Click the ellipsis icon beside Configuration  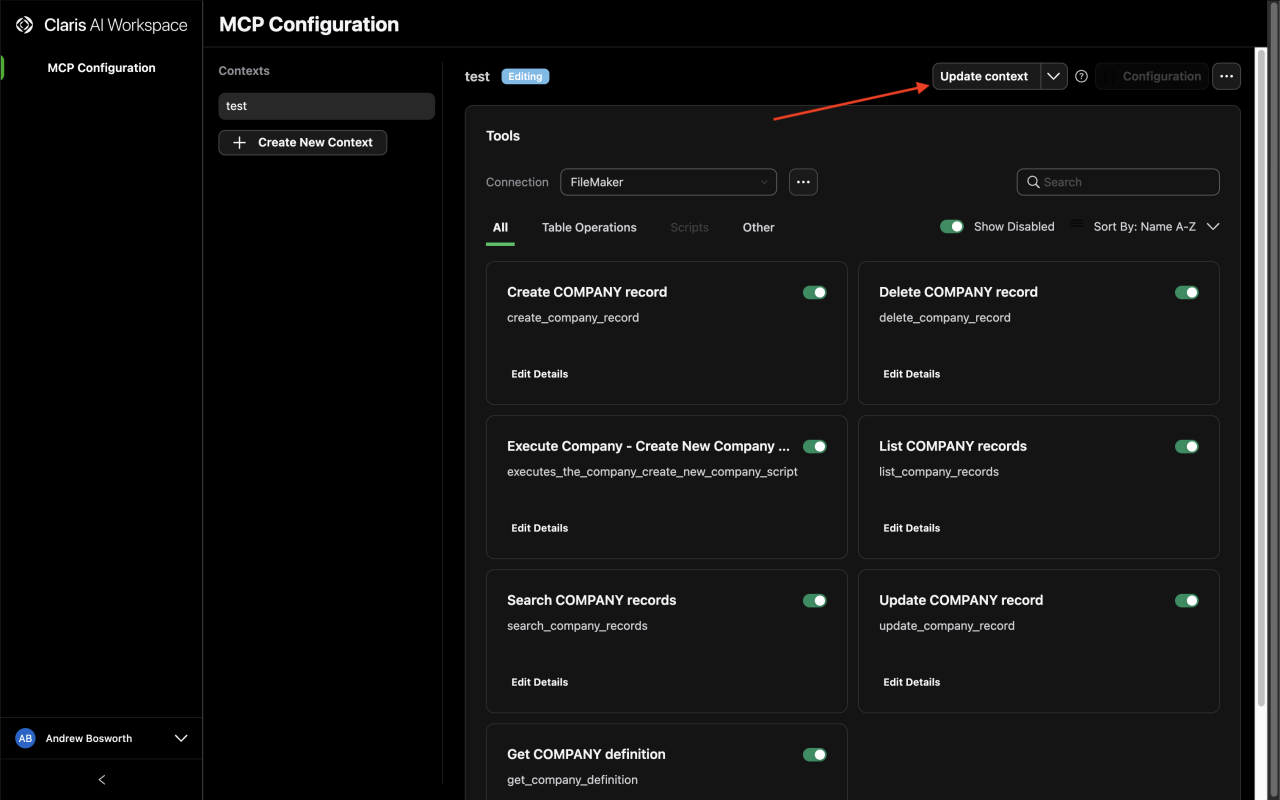[x=1226, y=76]
